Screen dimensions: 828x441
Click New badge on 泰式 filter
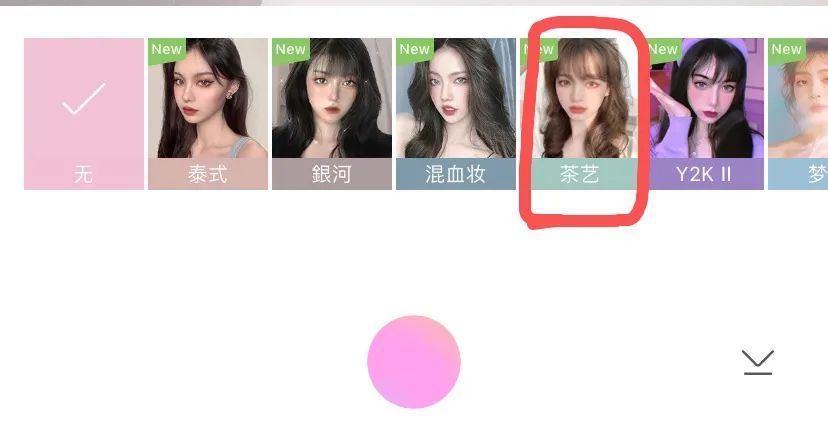point(166,49)
